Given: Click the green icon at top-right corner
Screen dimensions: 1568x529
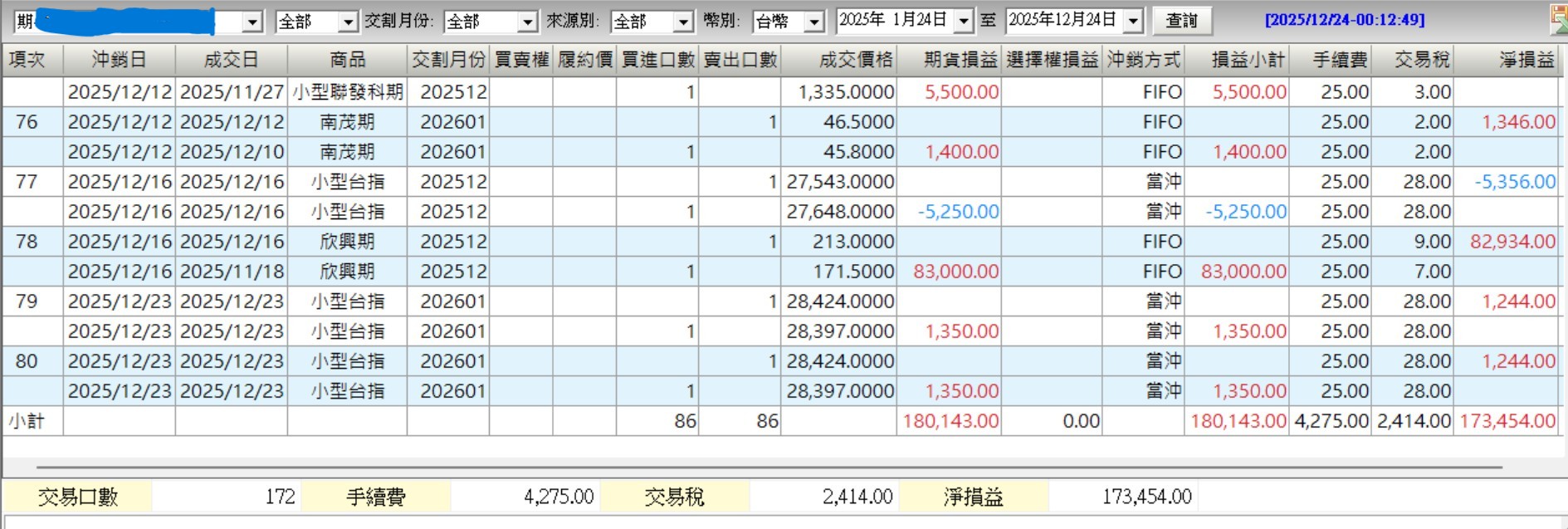Looking at the screenshot, I should point(1560,18).
